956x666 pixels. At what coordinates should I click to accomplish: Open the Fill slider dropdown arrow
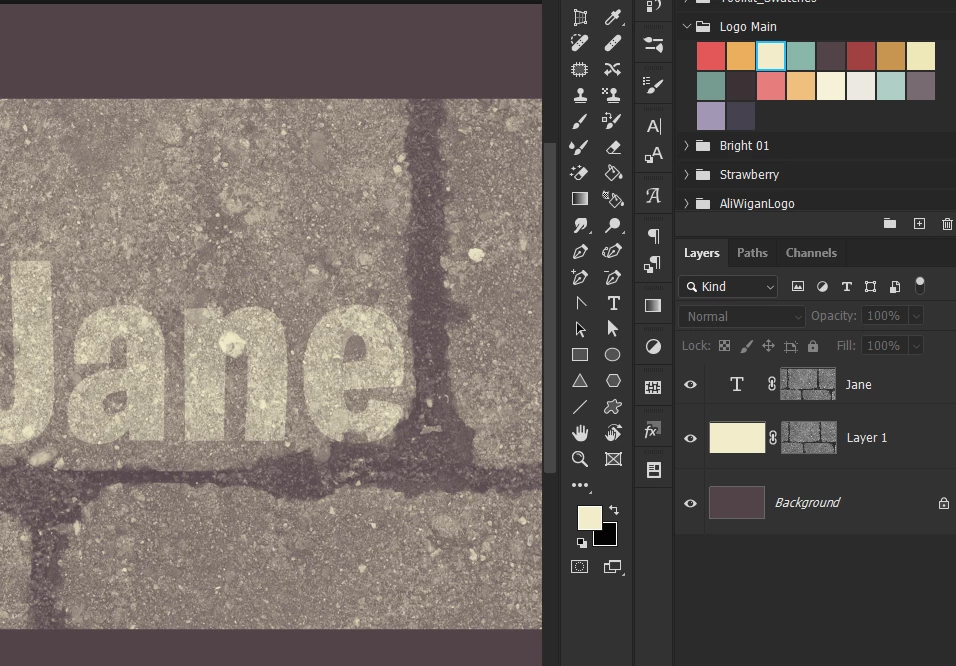coord(916,346)
